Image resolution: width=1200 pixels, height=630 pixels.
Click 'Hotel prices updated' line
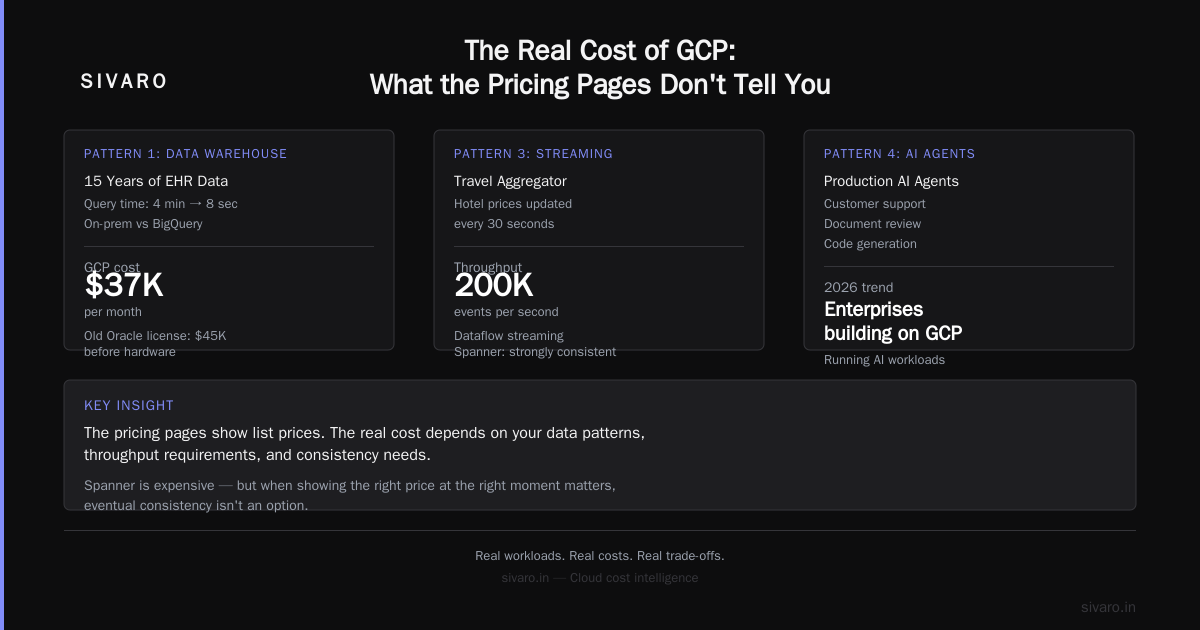pyautogui.click(x=513, y=204)
